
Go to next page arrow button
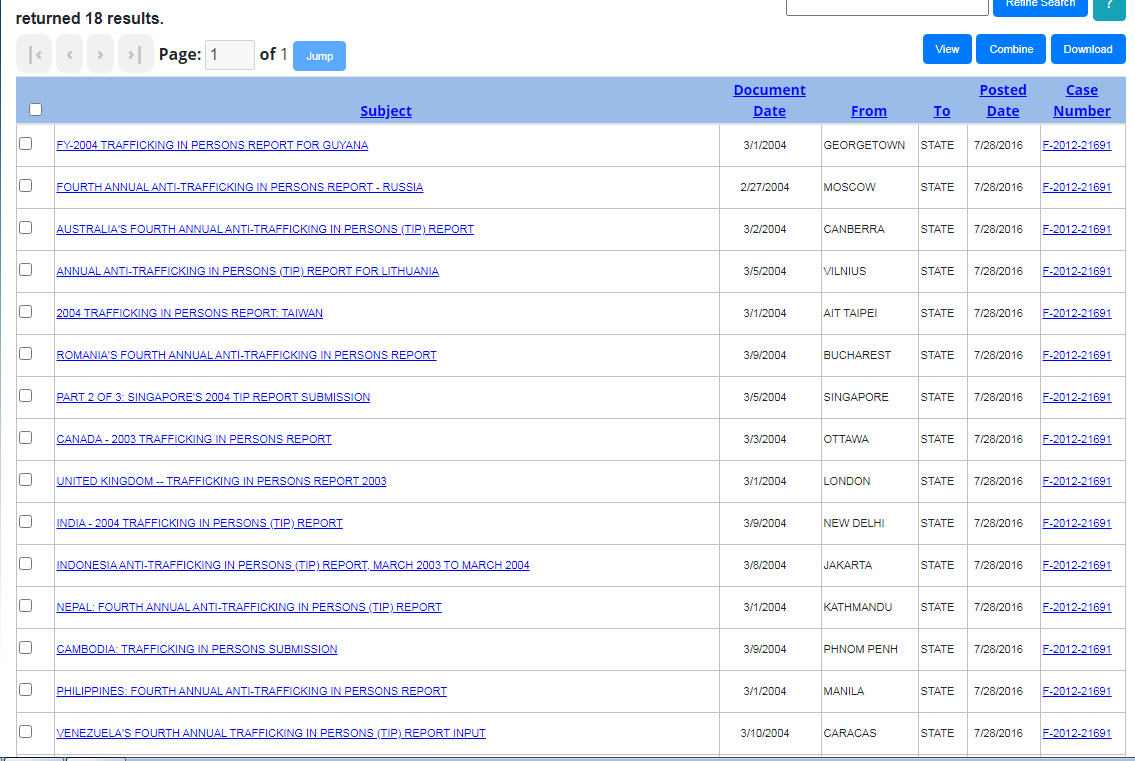[x=100, y=54]
